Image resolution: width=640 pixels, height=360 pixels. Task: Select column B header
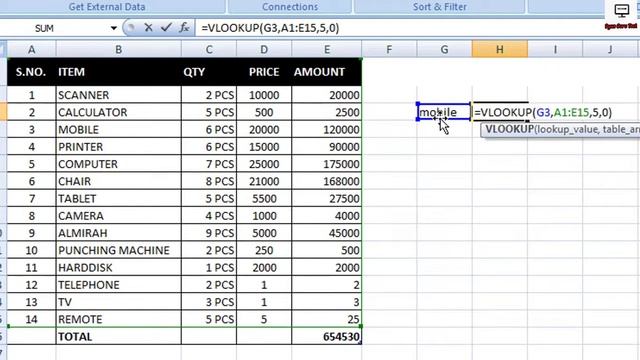point(118,49)
